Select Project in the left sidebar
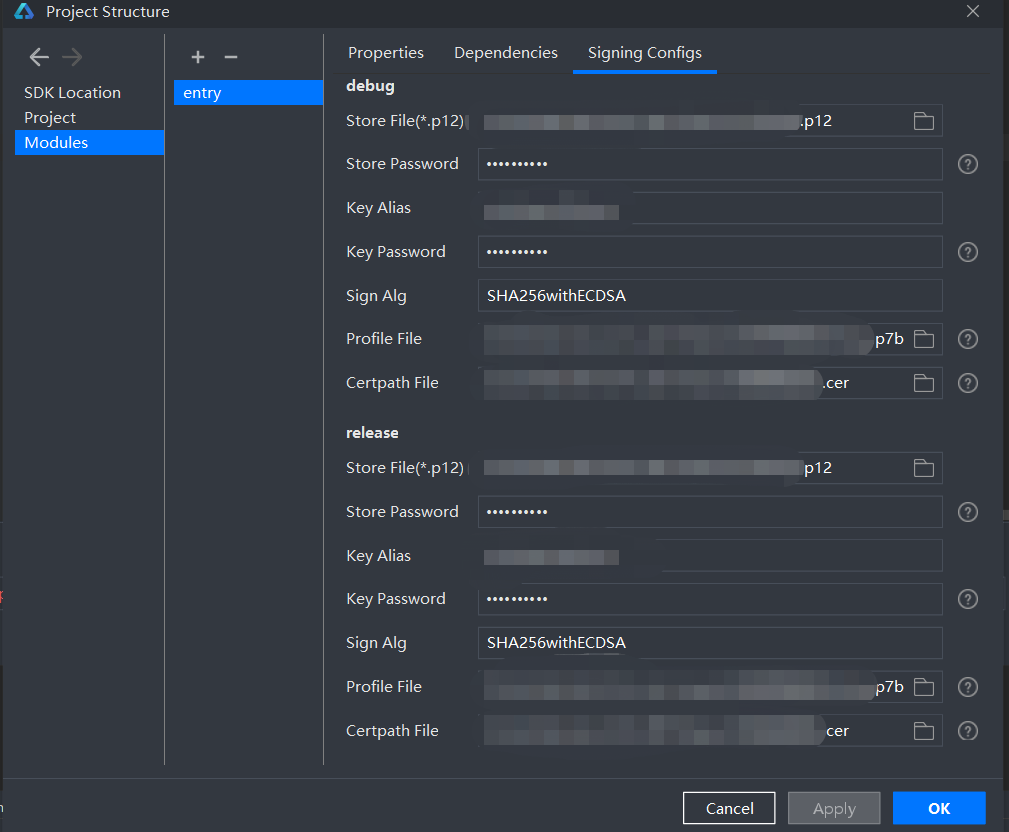 (50, 118)
